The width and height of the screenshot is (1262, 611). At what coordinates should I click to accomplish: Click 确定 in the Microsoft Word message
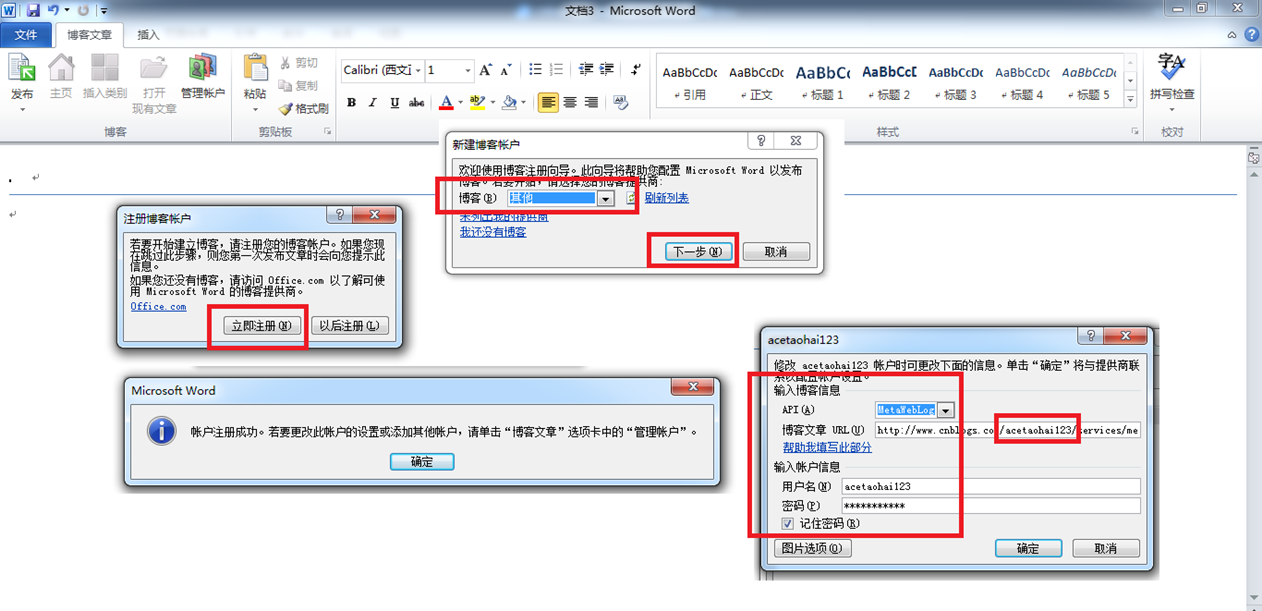(x=422, y=462)
